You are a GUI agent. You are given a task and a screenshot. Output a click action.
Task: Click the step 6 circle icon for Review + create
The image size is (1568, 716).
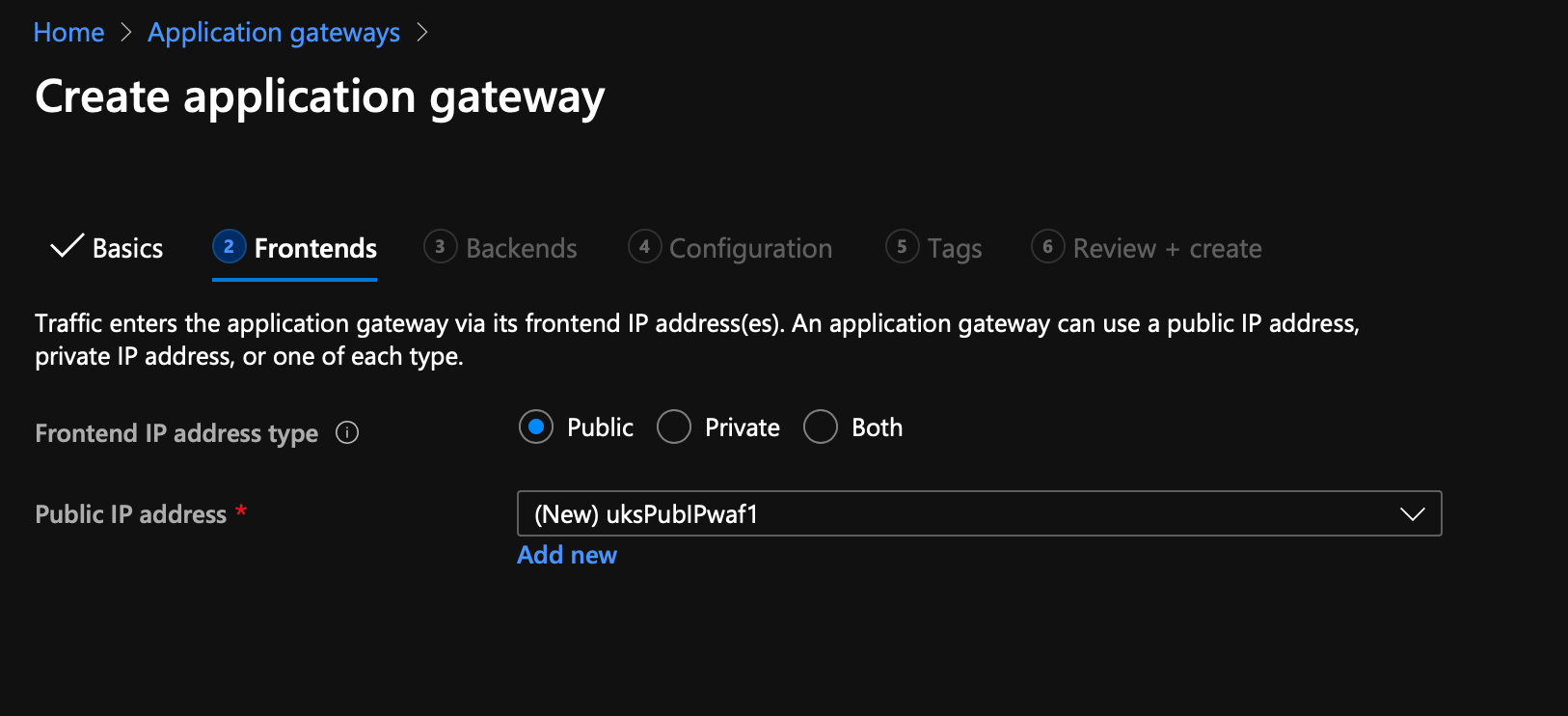coord(1047,246)
